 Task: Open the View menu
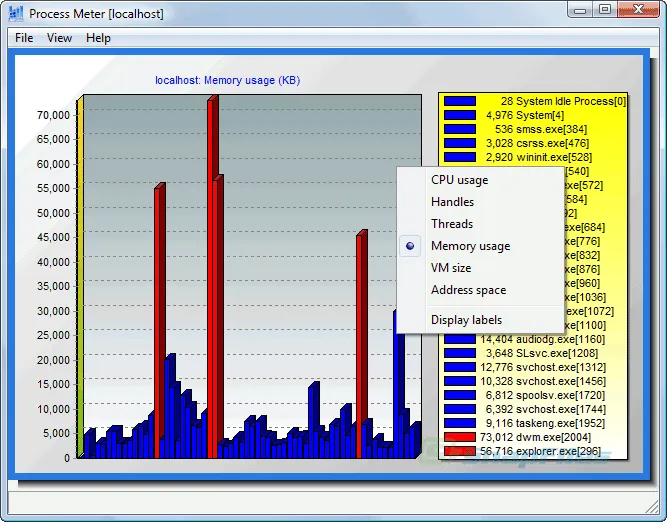pyautogui.click(x=59, y=38)
